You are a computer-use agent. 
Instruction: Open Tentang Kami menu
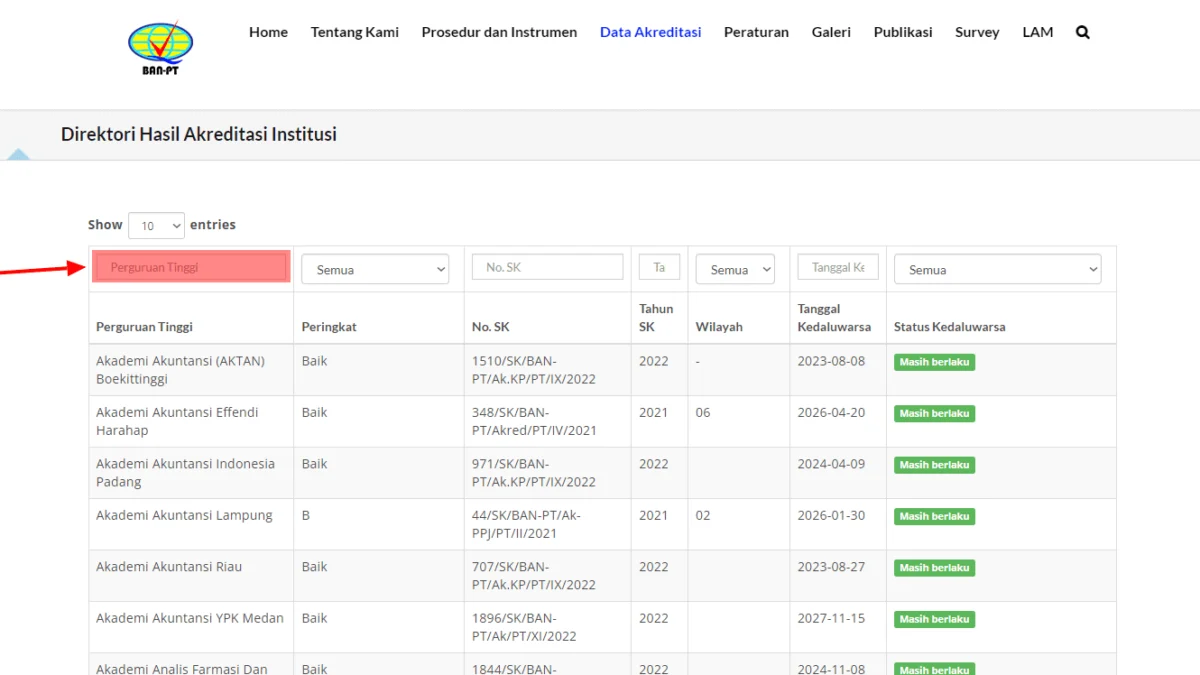click(x=354, y=32)
